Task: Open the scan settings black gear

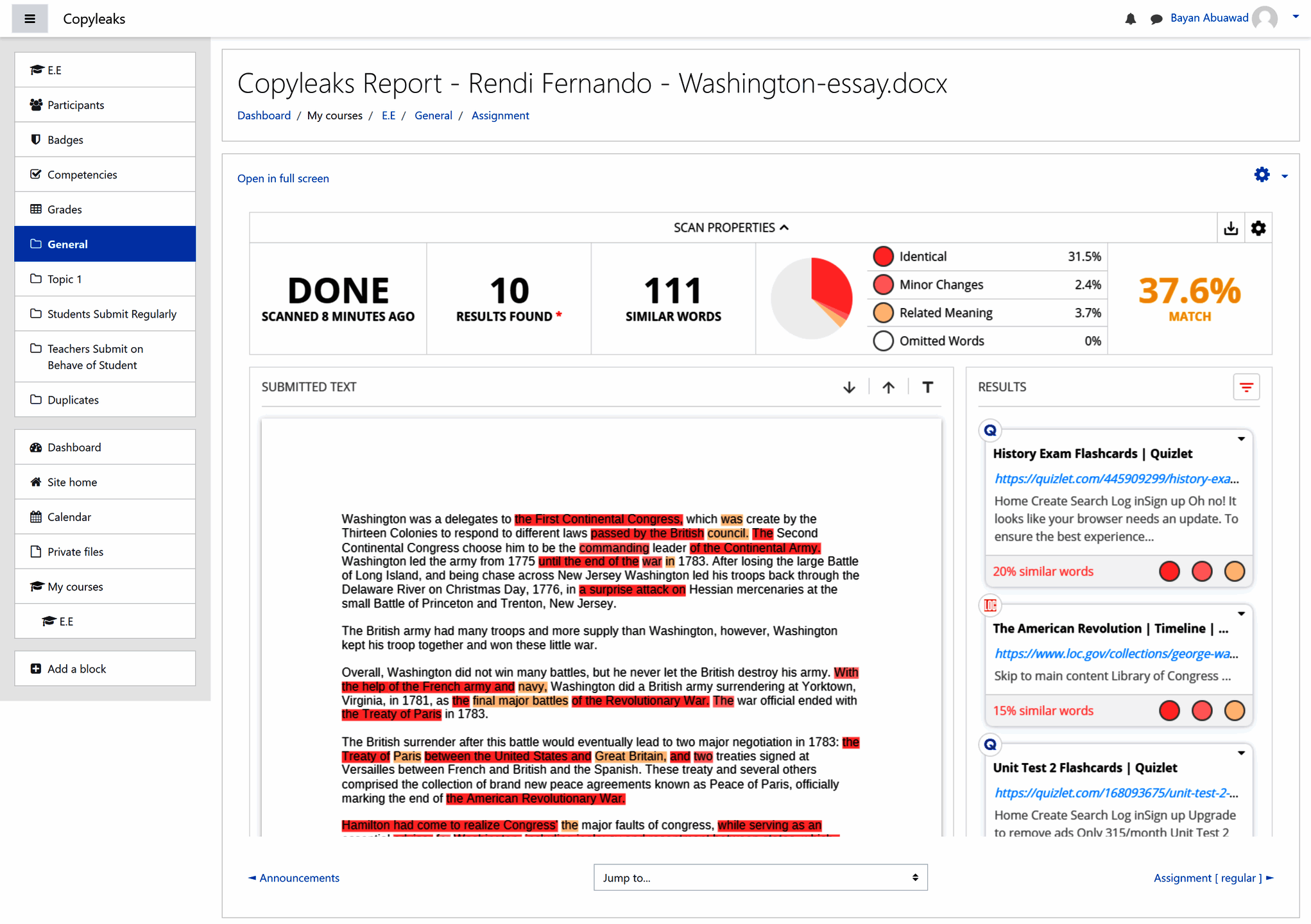Action: 1258,228
